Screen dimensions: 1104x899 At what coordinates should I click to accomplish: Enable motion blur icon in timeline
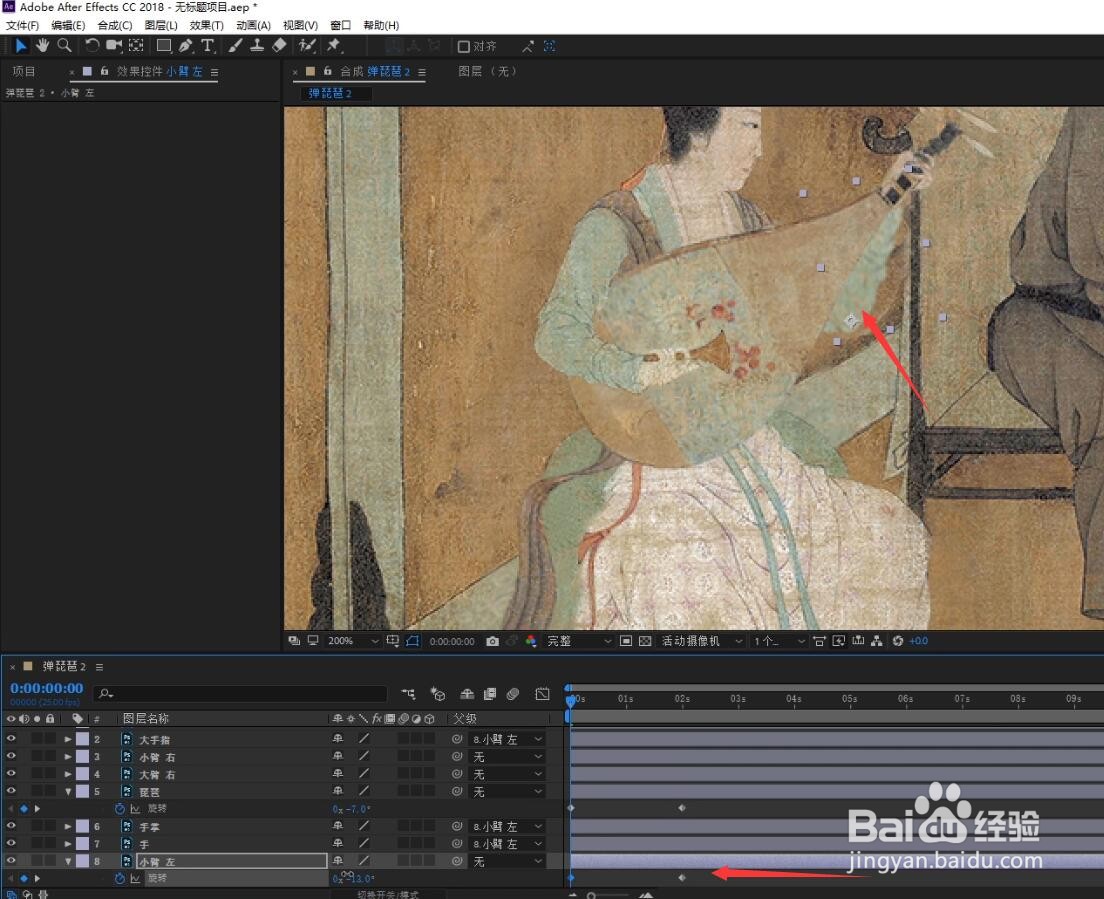[513, 693]
